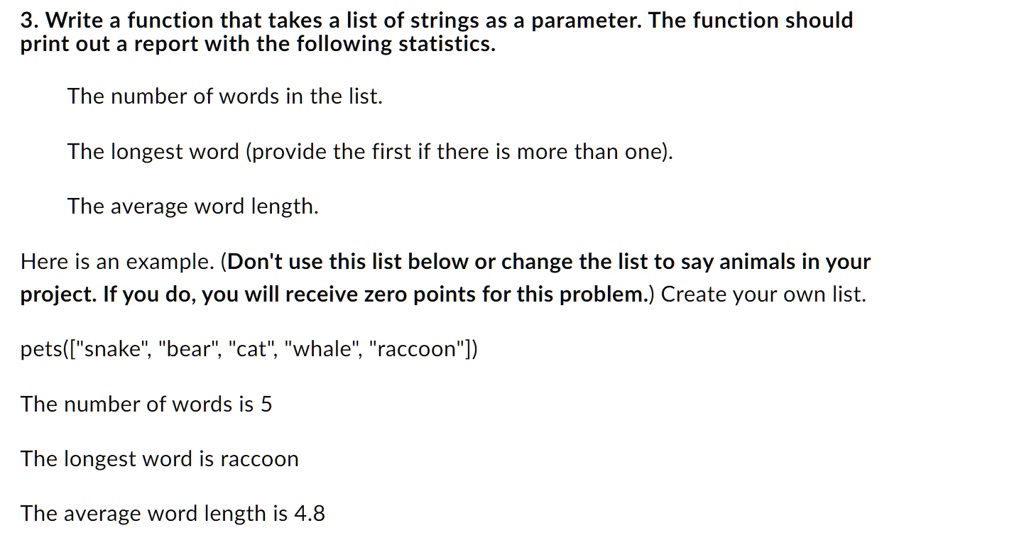Image resolution: width=1024 pixels, height=545 pixels.
Task: Click the bold warning "Don't use this list below"
Action: (x=348, y=263)
